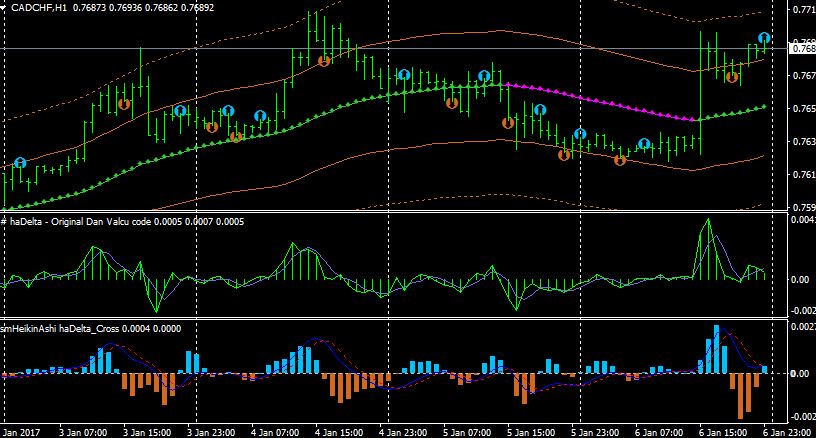Click the 0.767 price scale value
This screenshot has height=438, width=816.
(x=804, y=75)
